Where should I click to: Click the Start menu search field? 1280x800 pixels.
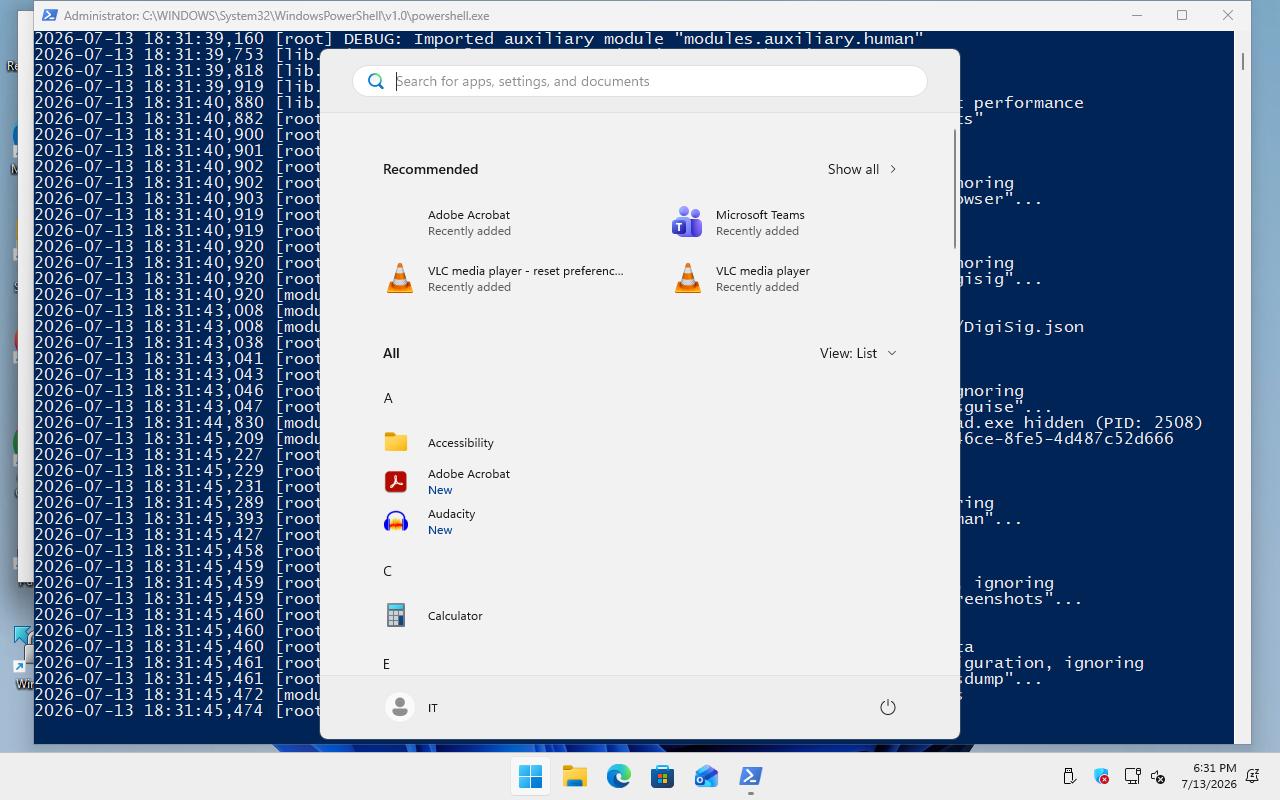point(640,81)
